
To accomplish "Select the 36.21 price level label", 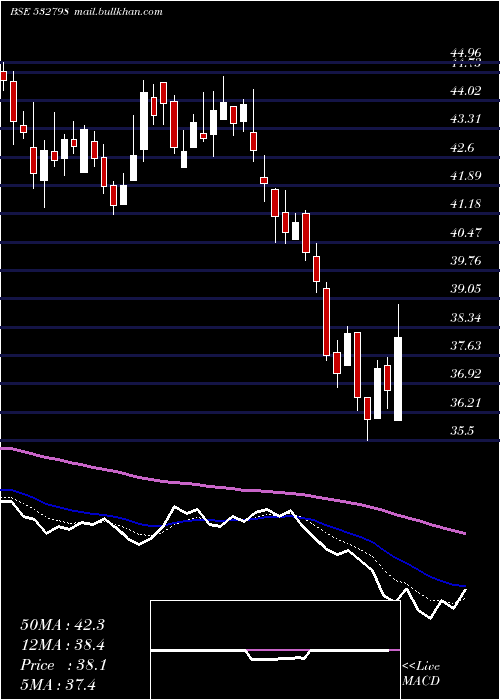I will click(466, 402).
